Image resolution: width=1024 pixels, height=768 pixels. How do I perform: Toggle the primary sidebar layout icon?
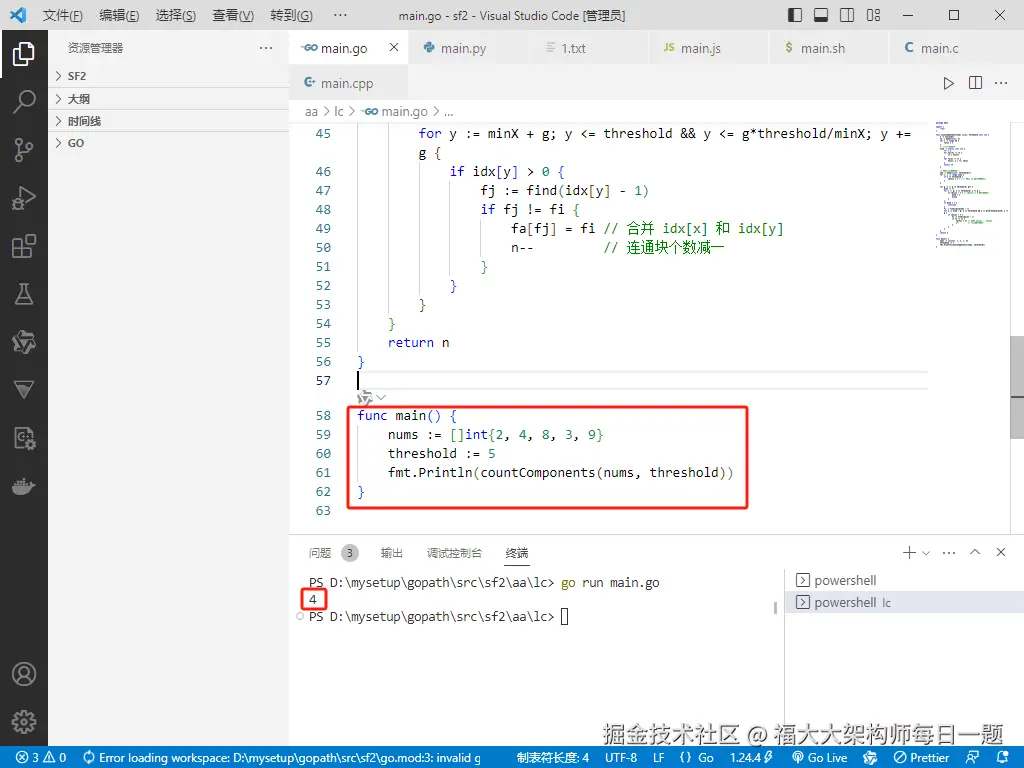[x=794, y=15]
